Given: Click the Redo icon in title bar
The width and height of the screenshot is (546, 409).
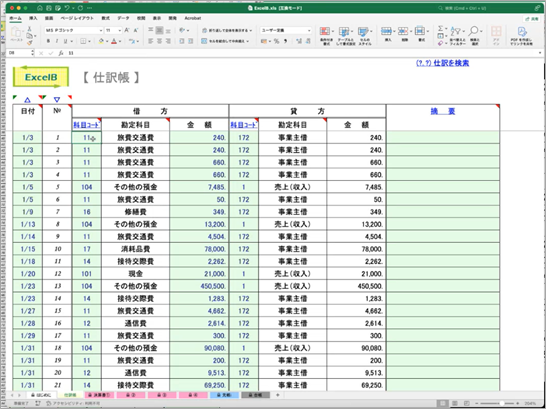Looking at the screenshot, I should pyautogui.click(x=81, y=8).
